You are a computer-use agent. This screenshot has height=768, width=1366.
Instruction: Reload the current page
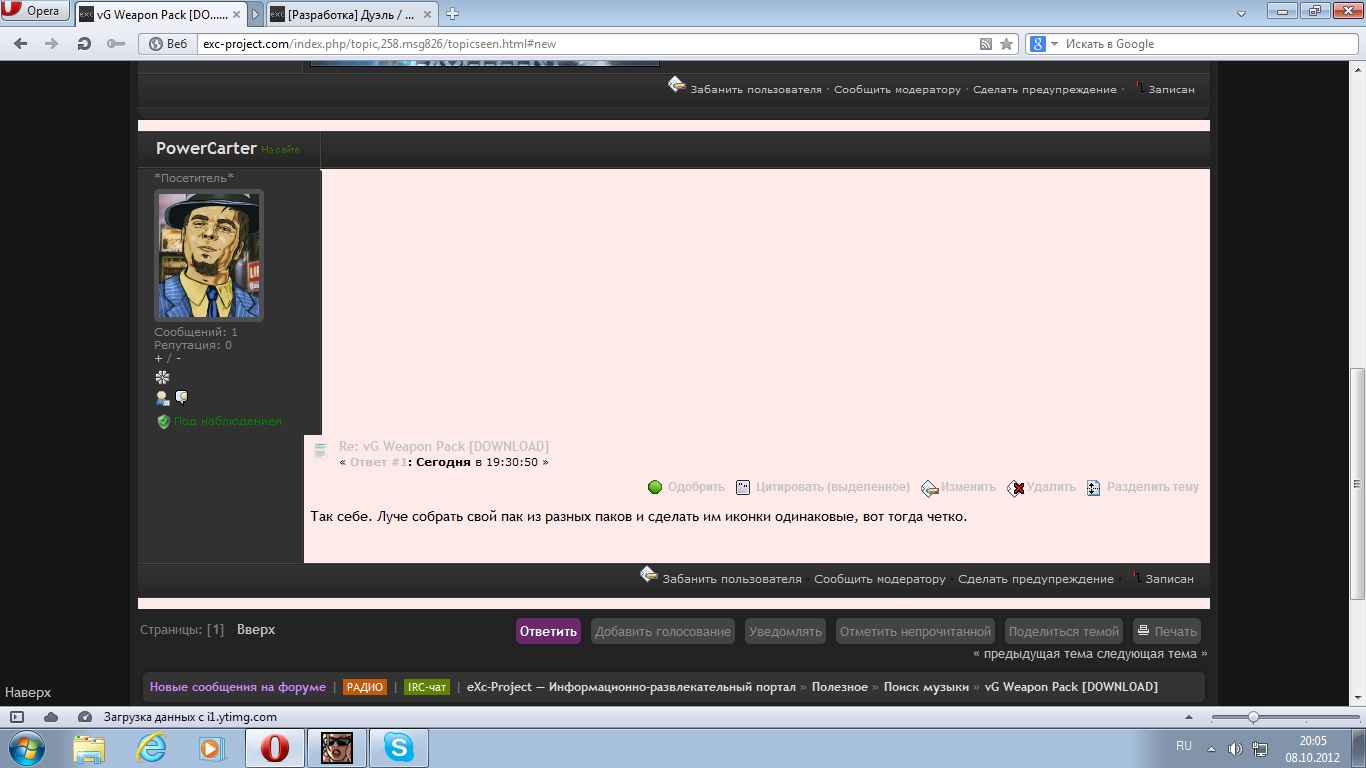84,44
